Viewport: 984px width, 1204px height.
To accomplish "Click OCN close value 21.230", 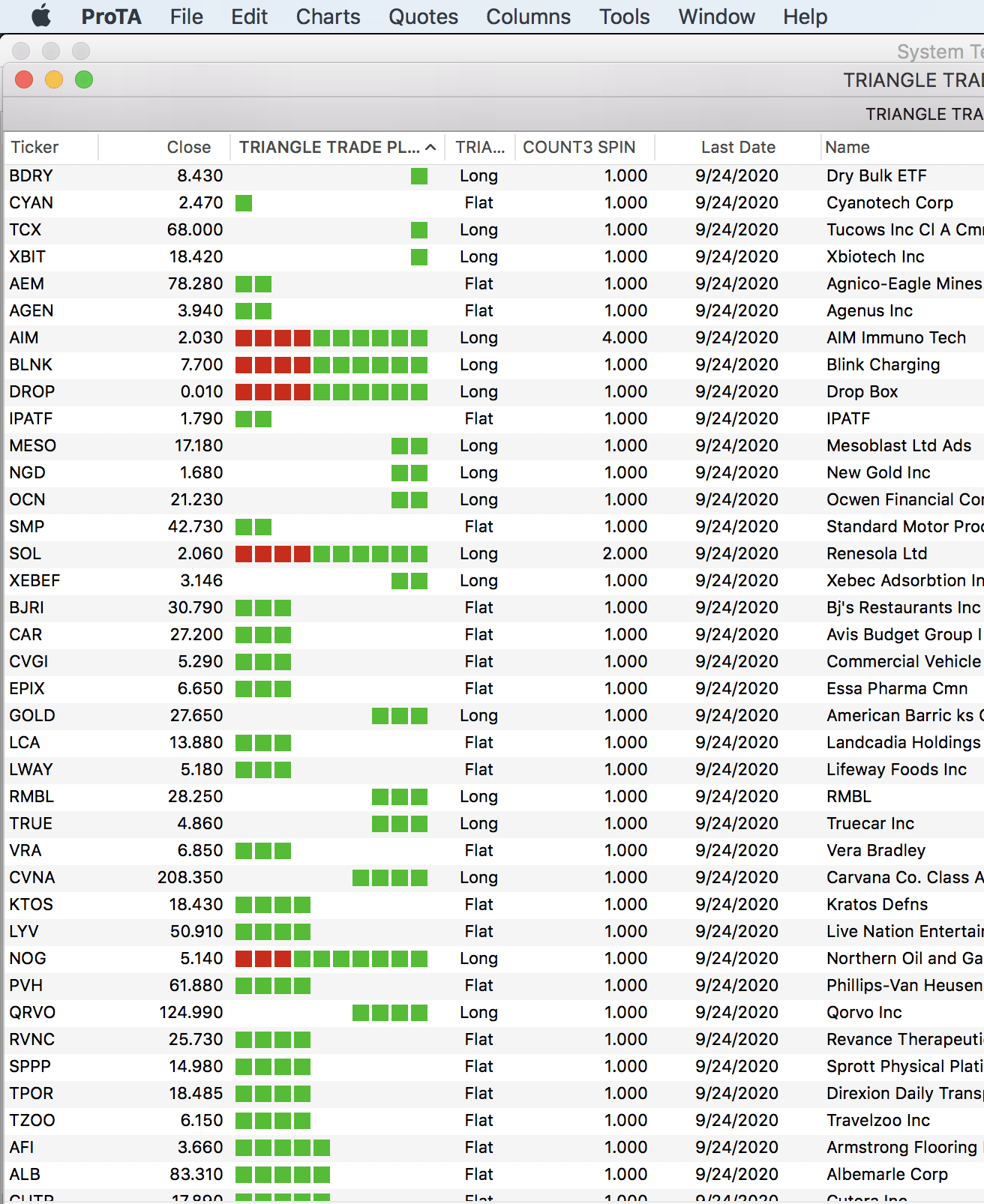I will [x=196, y=499].
